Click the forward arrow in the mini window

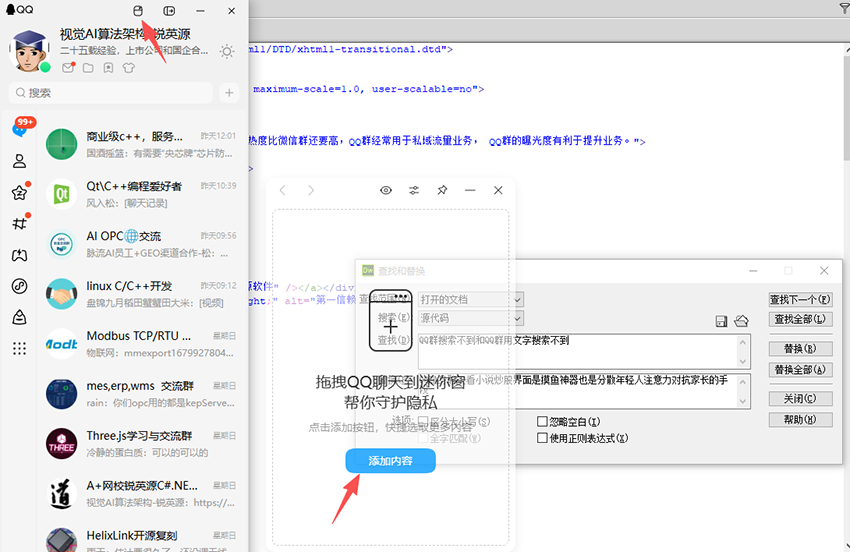pyautogui.click(x=311, y=190)
